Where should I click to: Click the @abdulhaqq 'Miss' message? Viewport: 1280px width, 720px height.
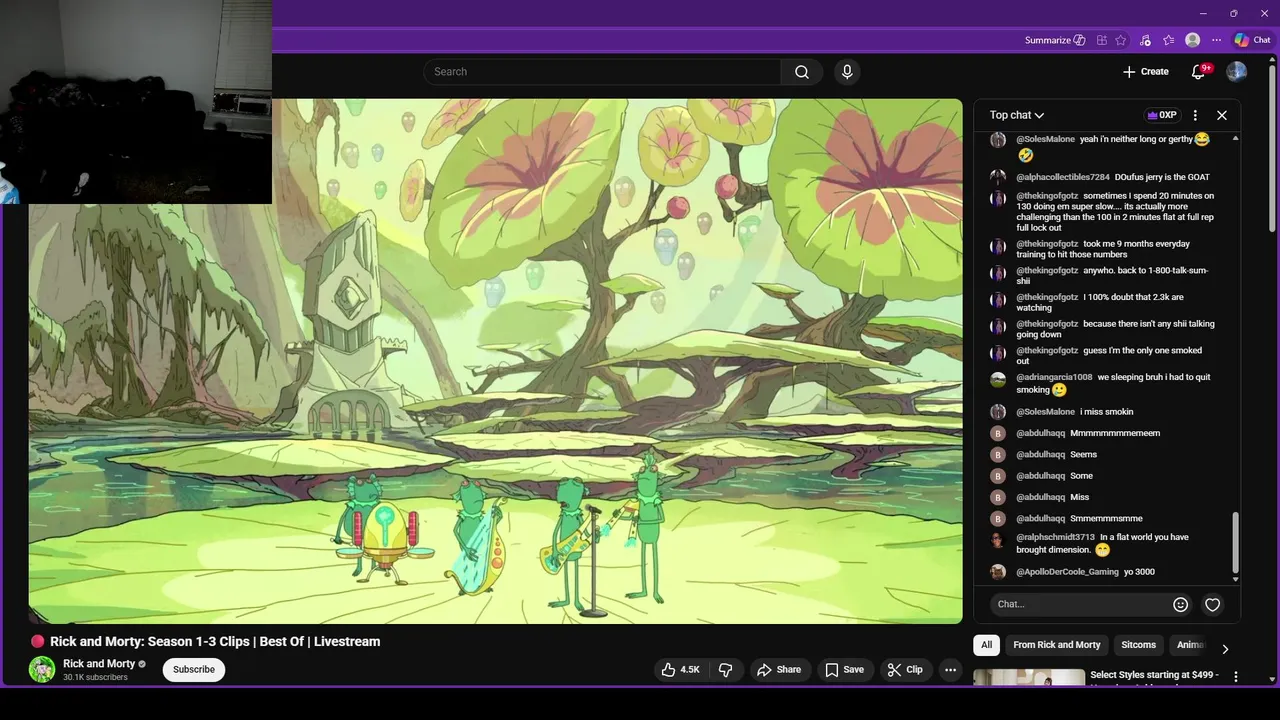1079,497
